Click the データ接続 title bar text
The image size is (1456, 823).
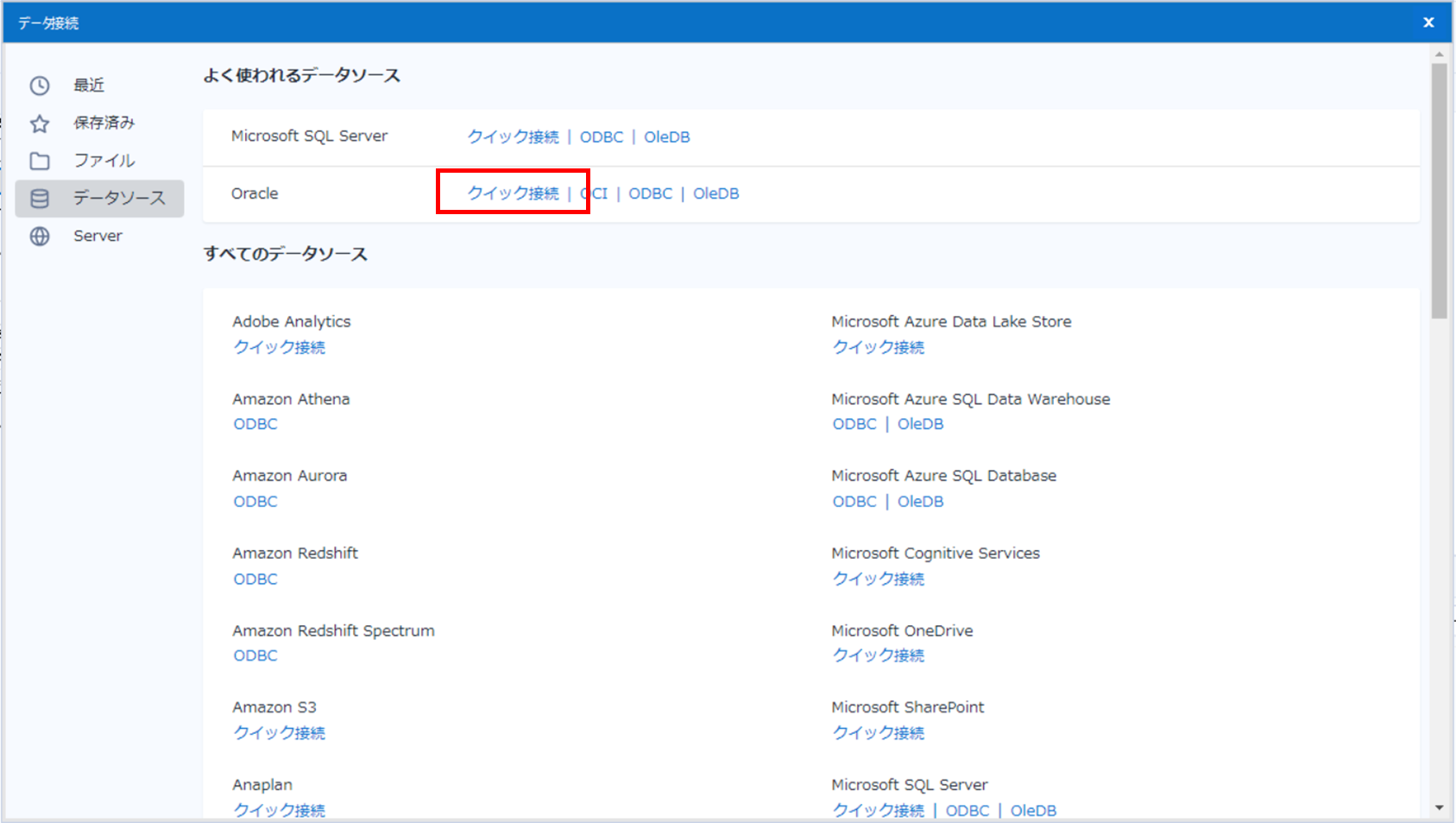tap(48, 23)
